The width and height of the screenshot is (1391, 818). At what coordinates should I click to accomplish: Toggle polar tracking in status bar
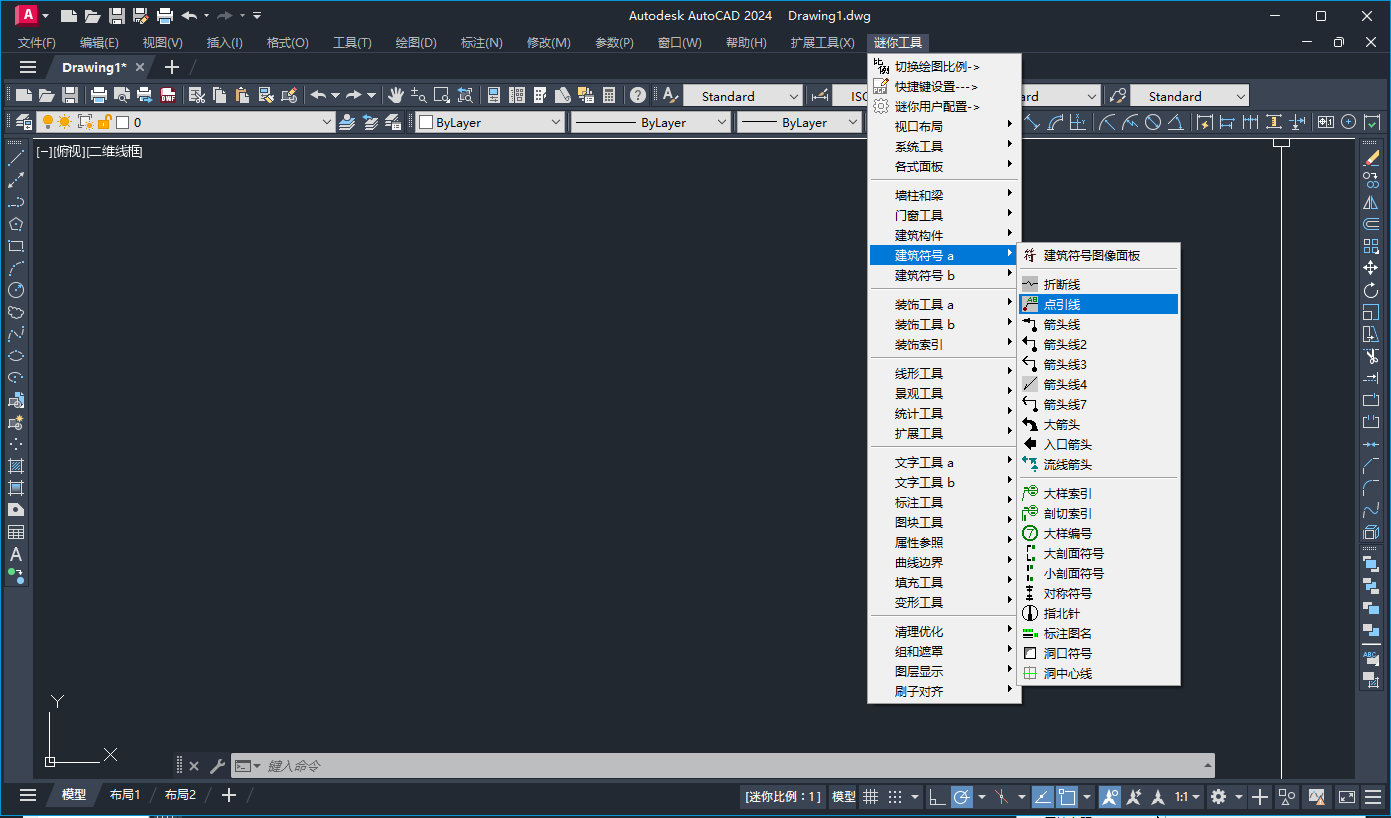coord(962,797)
